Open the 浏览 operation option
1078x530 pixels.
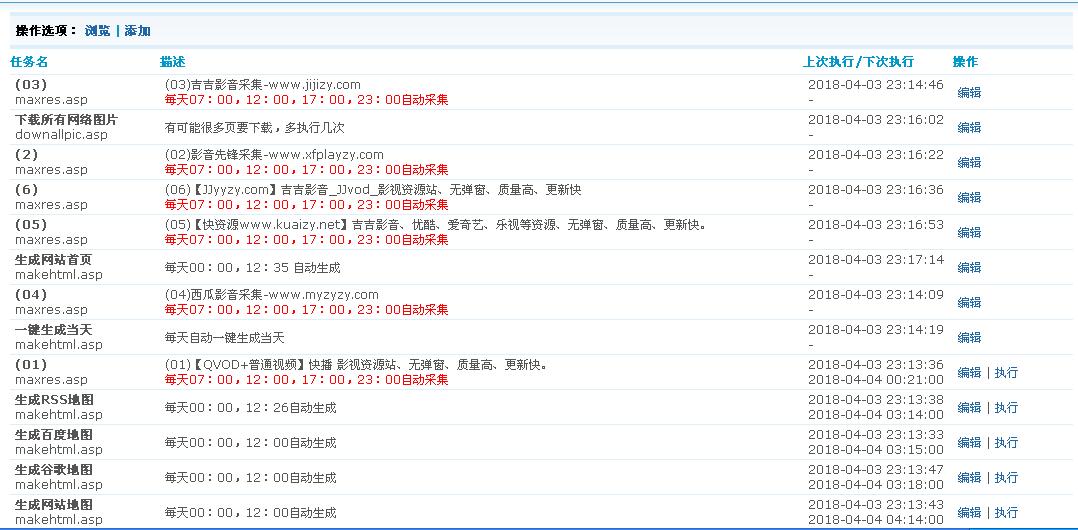point(97,31)
